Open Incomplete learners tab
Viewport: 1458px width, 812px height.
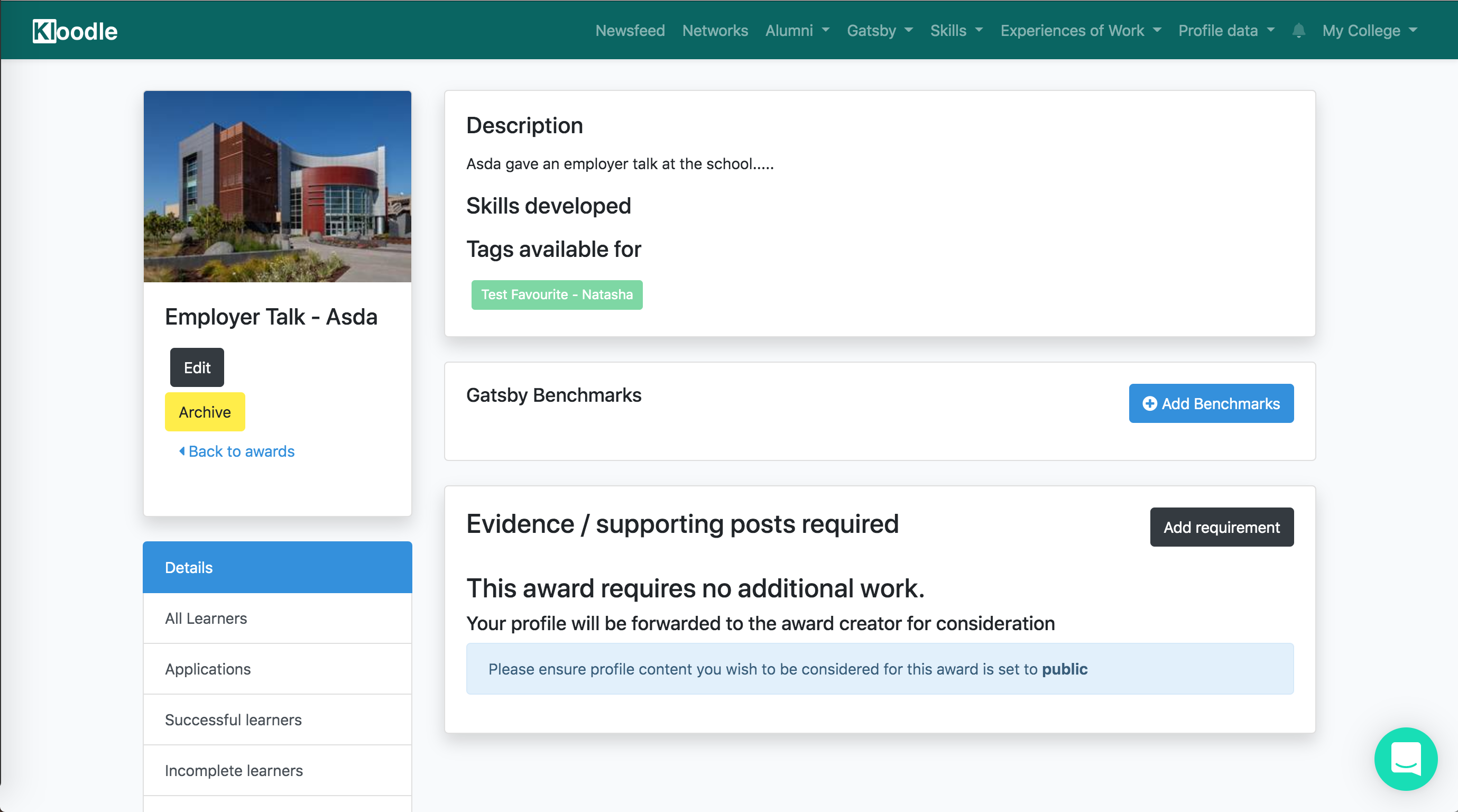(278, 770)
